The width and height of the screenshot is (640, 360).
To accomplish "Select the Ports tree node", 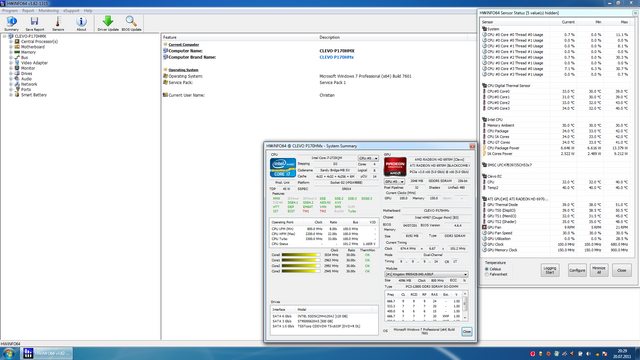I will tap(26, 89).
